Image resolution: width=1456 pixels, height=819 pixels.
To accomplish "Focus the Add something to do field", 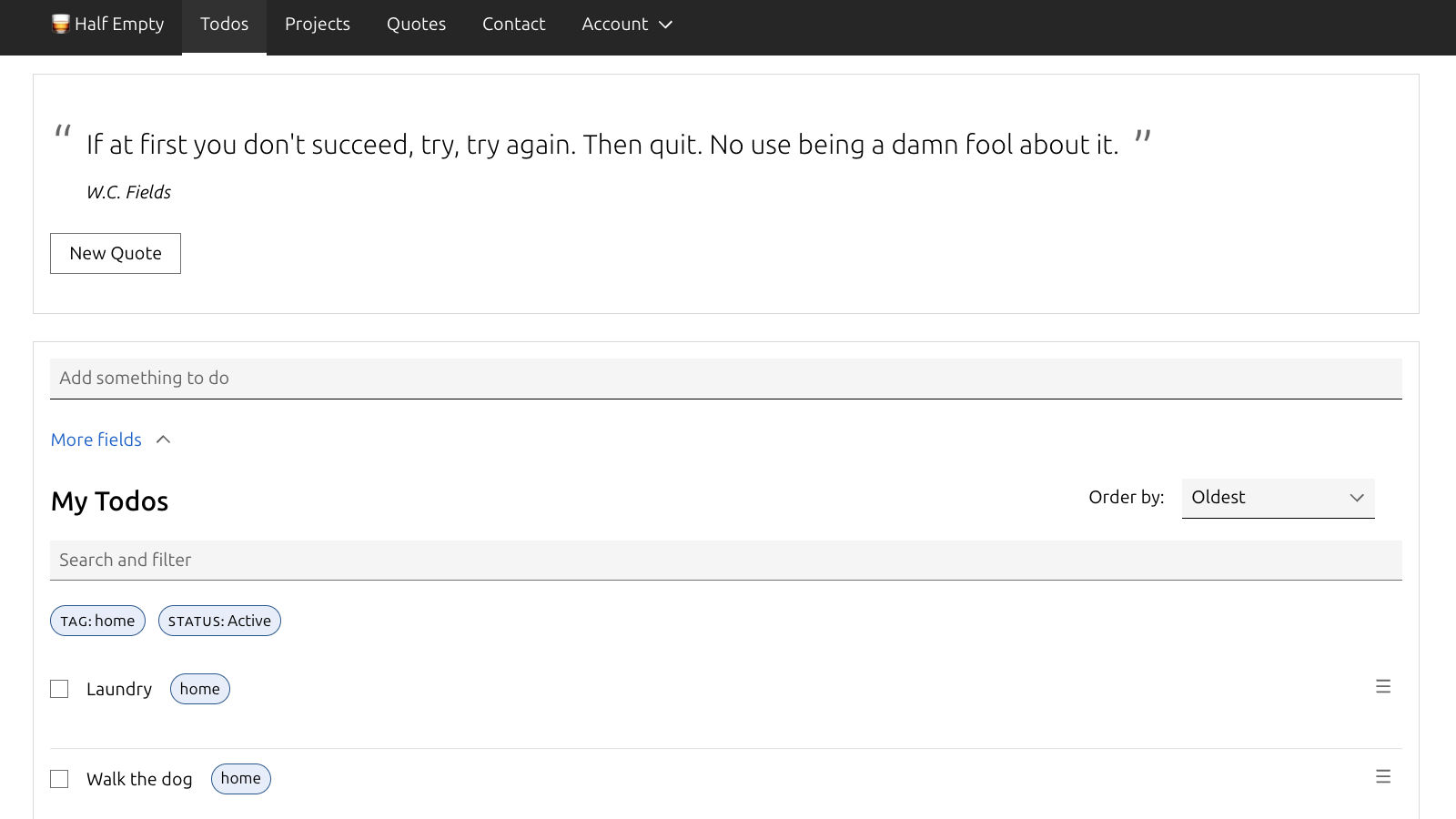I will coord(725,379).
